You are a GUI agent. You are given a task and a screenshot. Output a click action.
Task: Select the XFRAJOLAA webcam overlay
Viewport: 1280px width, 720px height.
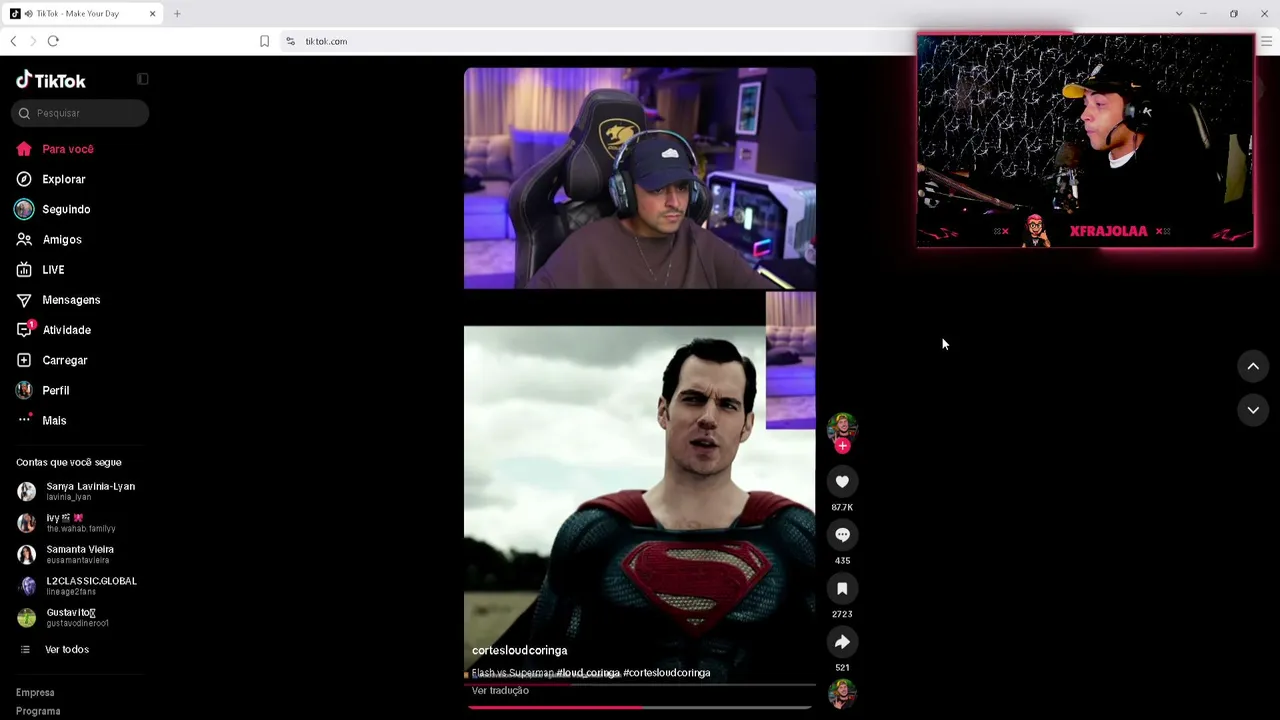(1086, 140)
